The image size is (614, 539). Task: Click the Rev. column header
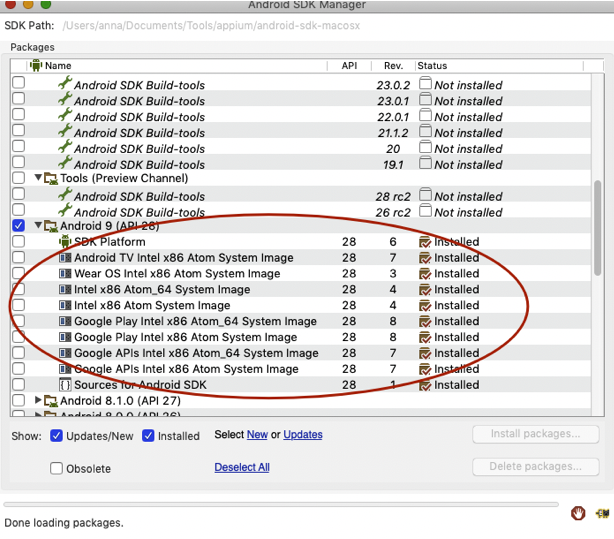point(393,66)
